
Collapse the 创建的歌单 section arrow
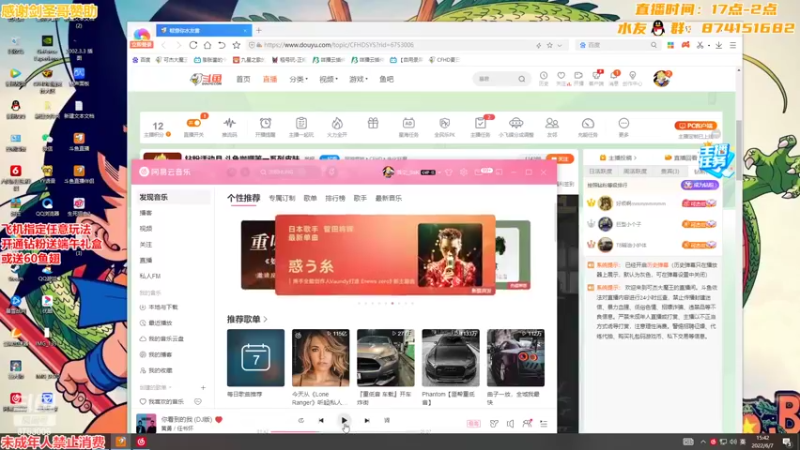pyautogui.click(x=170, y=388)
